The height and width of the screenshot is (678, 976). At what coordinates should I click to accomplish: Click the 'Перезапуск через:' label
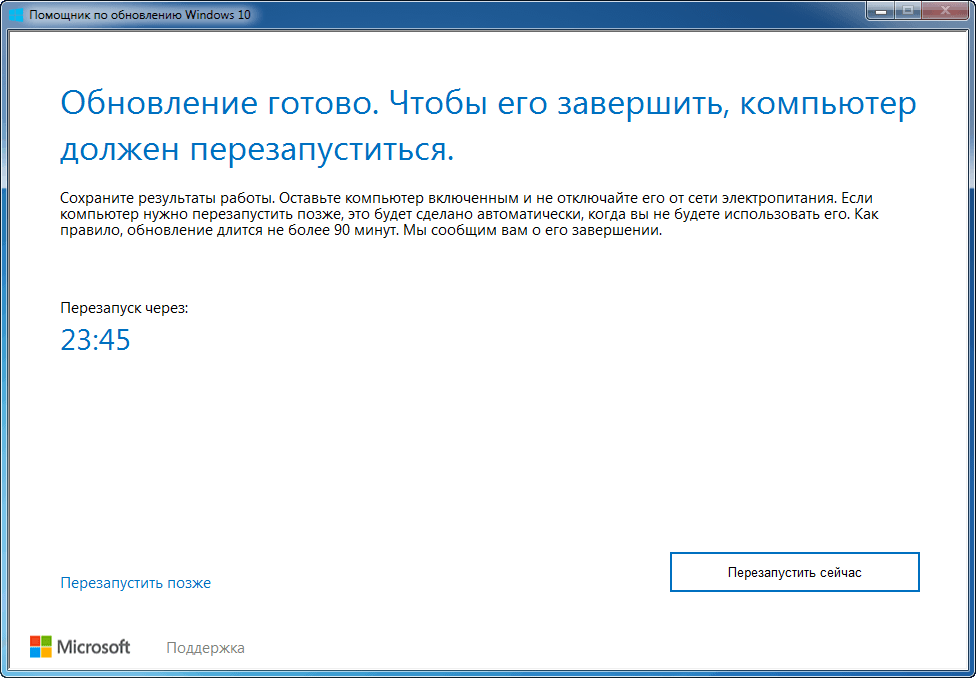(x=124, y=308)
